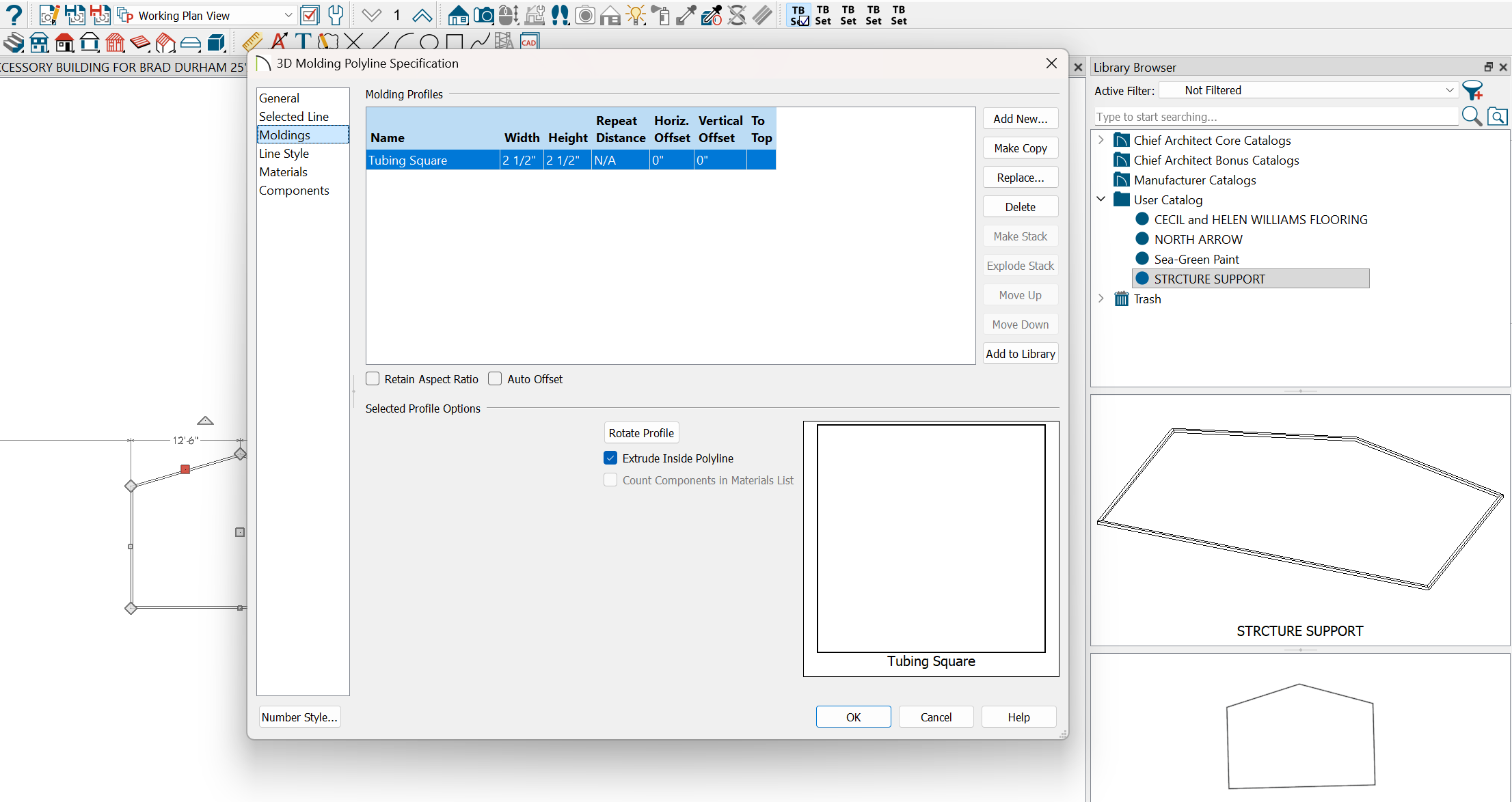Open the Working Plan View dropdown

[288, 15]
